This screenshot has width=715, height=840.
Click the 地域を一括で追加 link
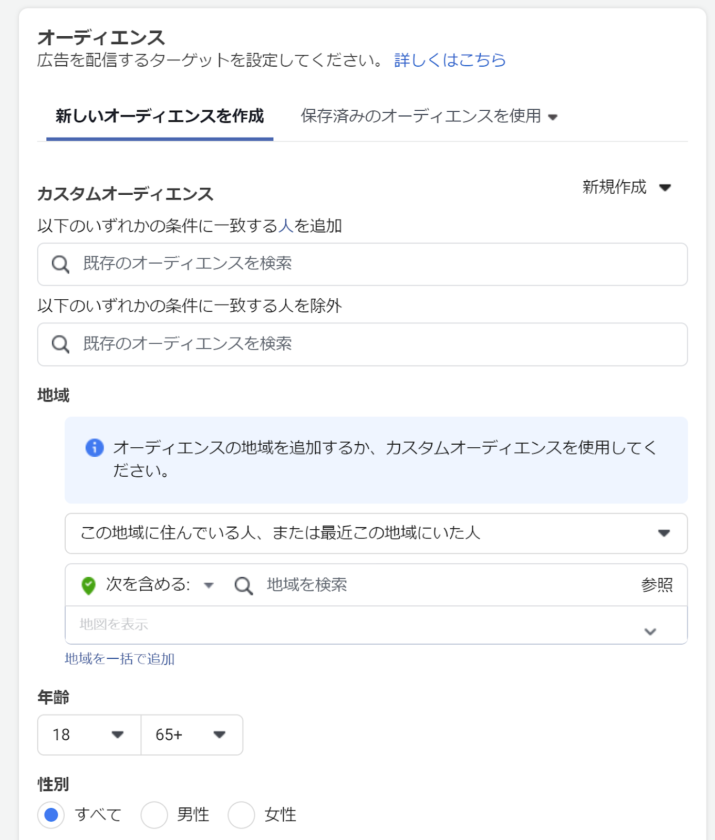[x=120, y=659]
